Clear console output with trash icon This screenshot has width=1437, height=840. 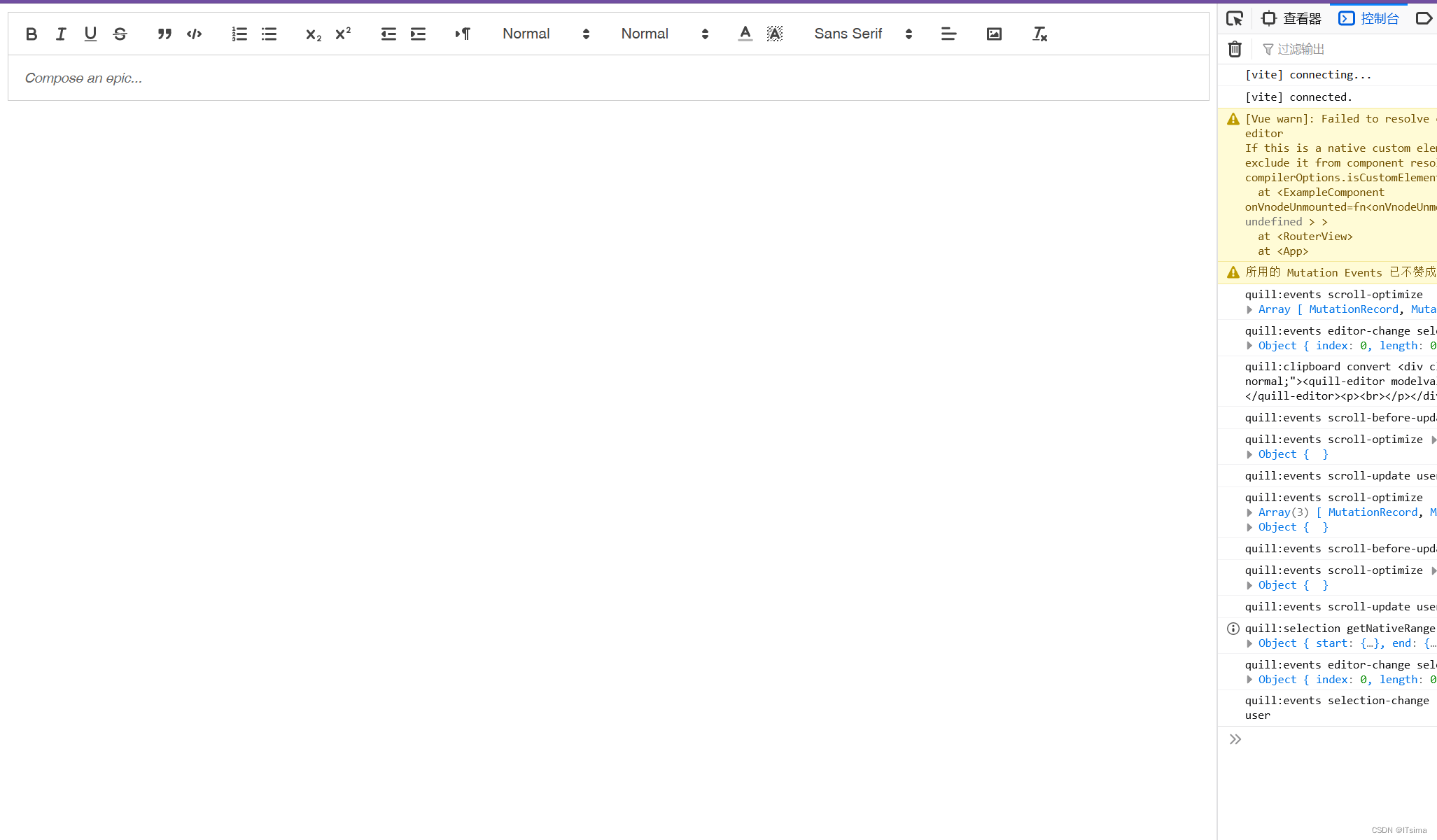pyautogui.click(x=1235, y=49)
